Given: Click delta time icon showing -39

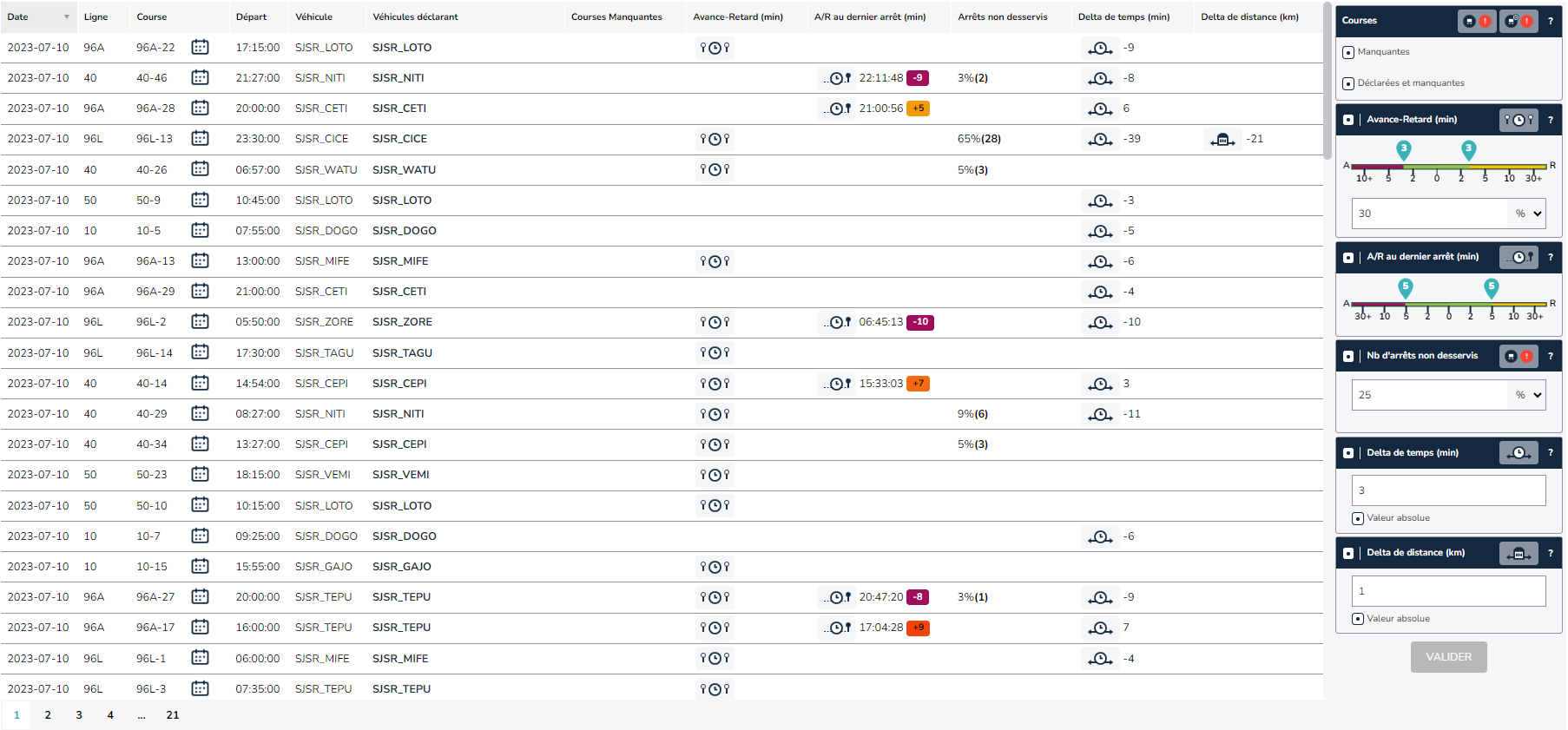Looking at the screenshot, I should 1101,139.
